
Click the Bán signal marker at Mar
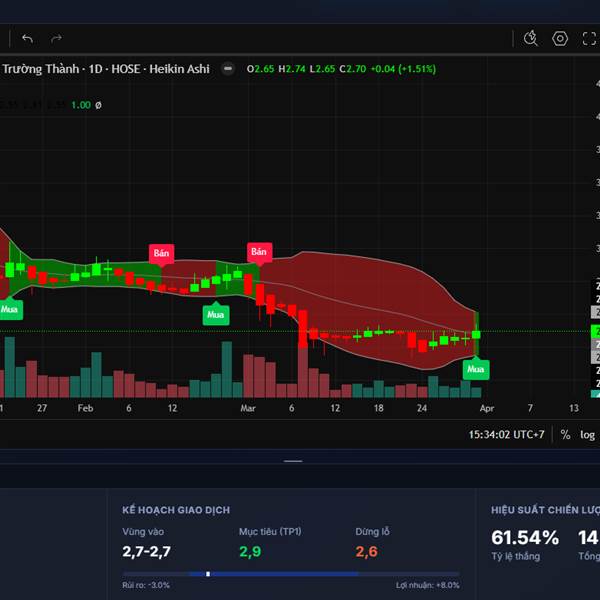pyautogui.click(x=259, y=253)
